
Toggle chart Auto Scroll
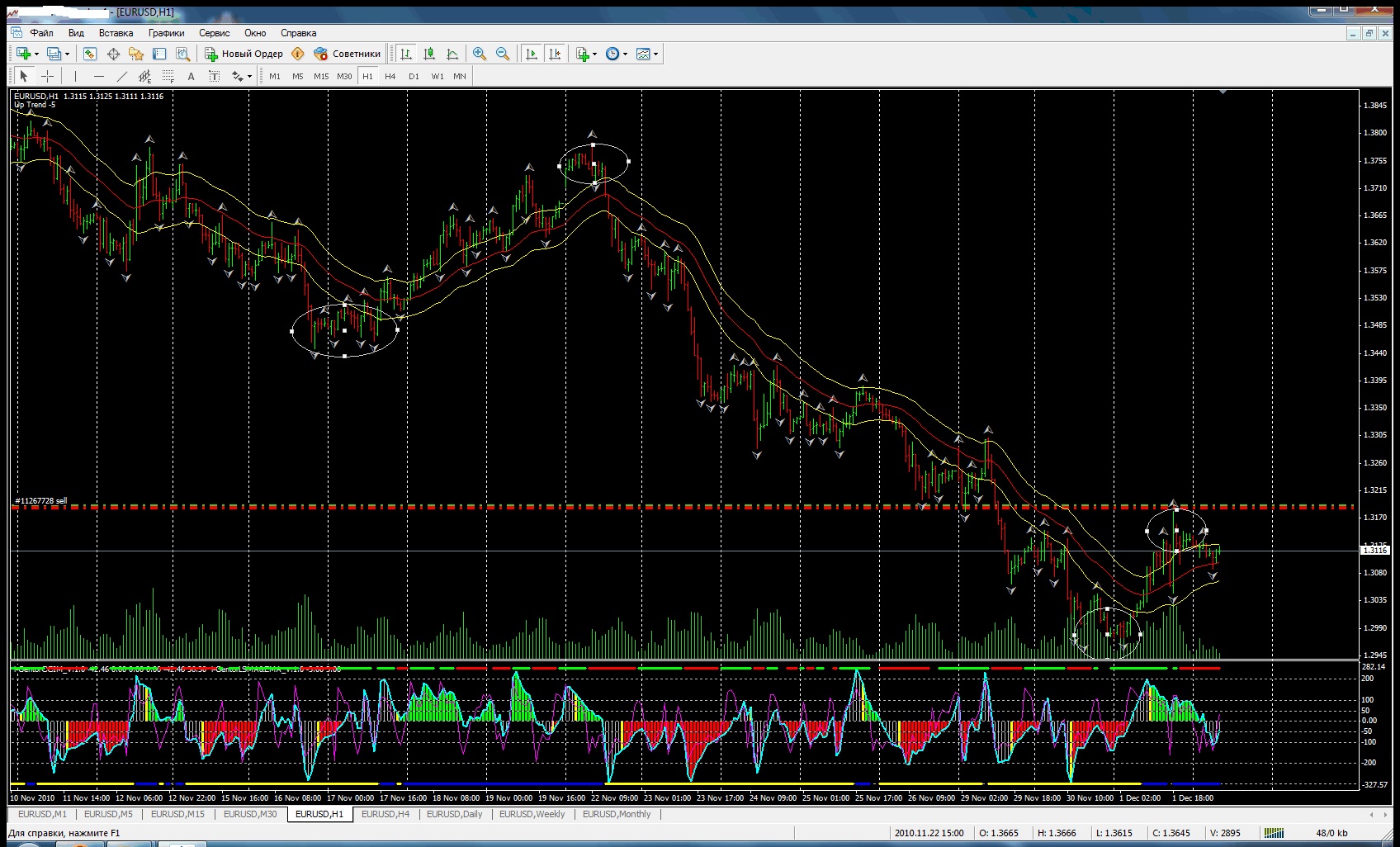[x=532, y=54]
